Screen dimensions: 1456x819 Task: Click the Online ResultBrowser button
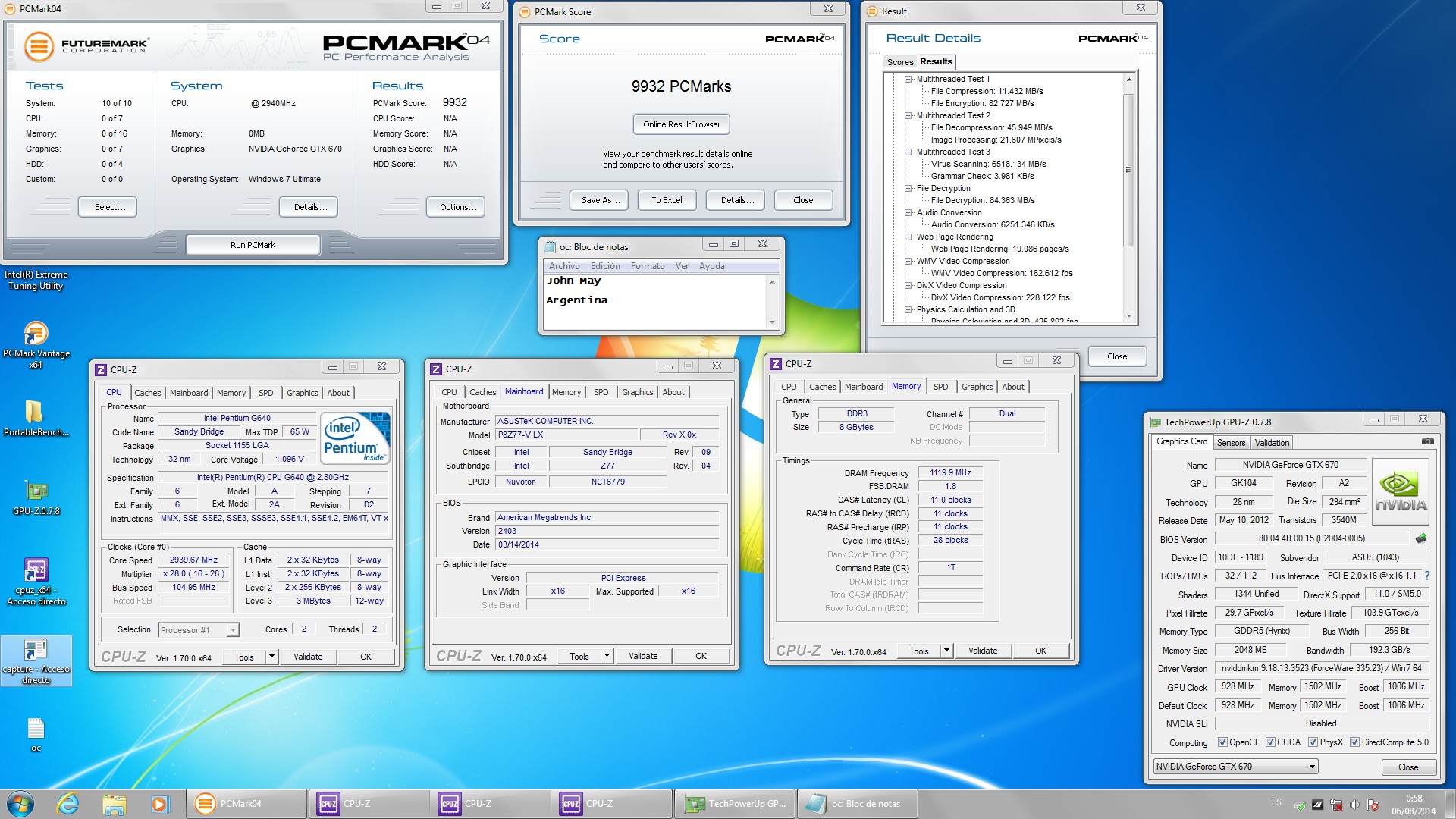pos(682,124)
